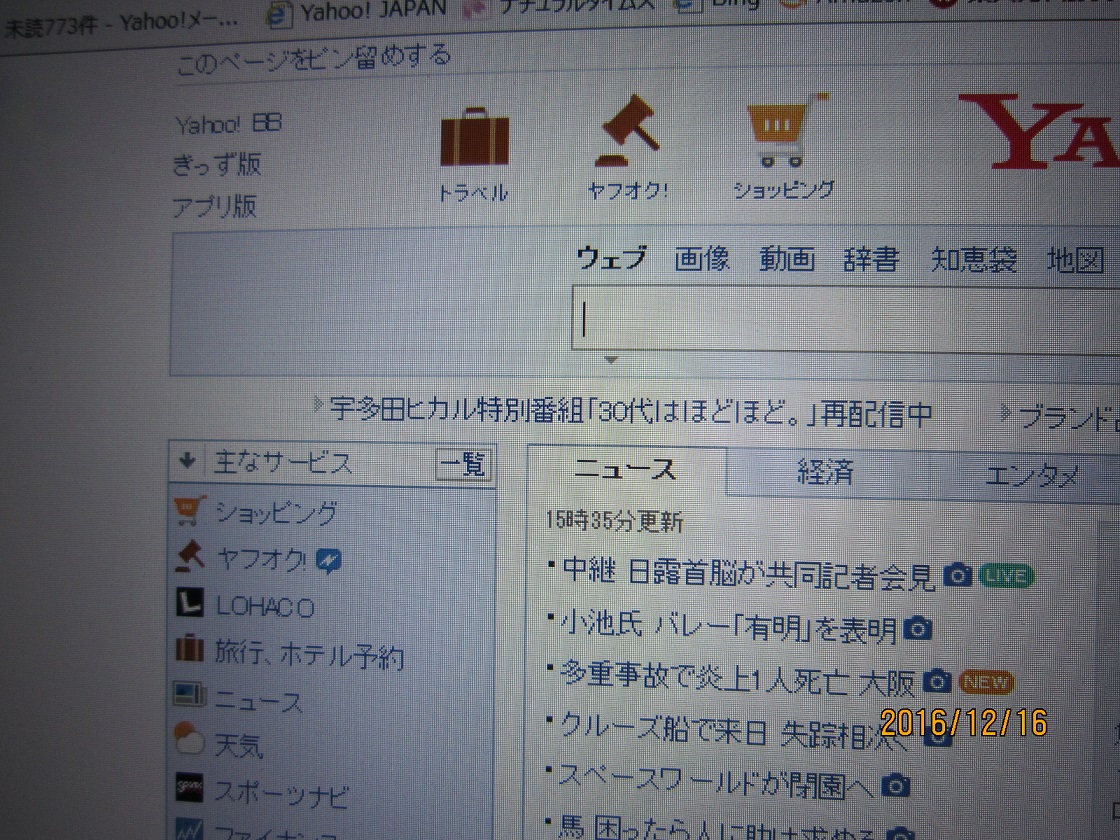
Task: Click inside the Yahoo search input field
Action: (840, 320)
